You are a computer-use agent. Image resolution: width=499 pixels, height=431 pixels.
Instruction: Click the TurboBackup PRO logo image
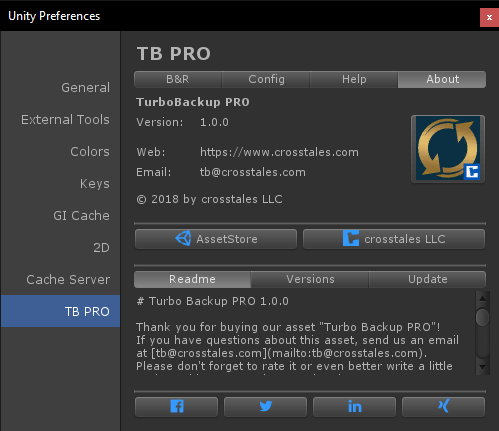448,149
